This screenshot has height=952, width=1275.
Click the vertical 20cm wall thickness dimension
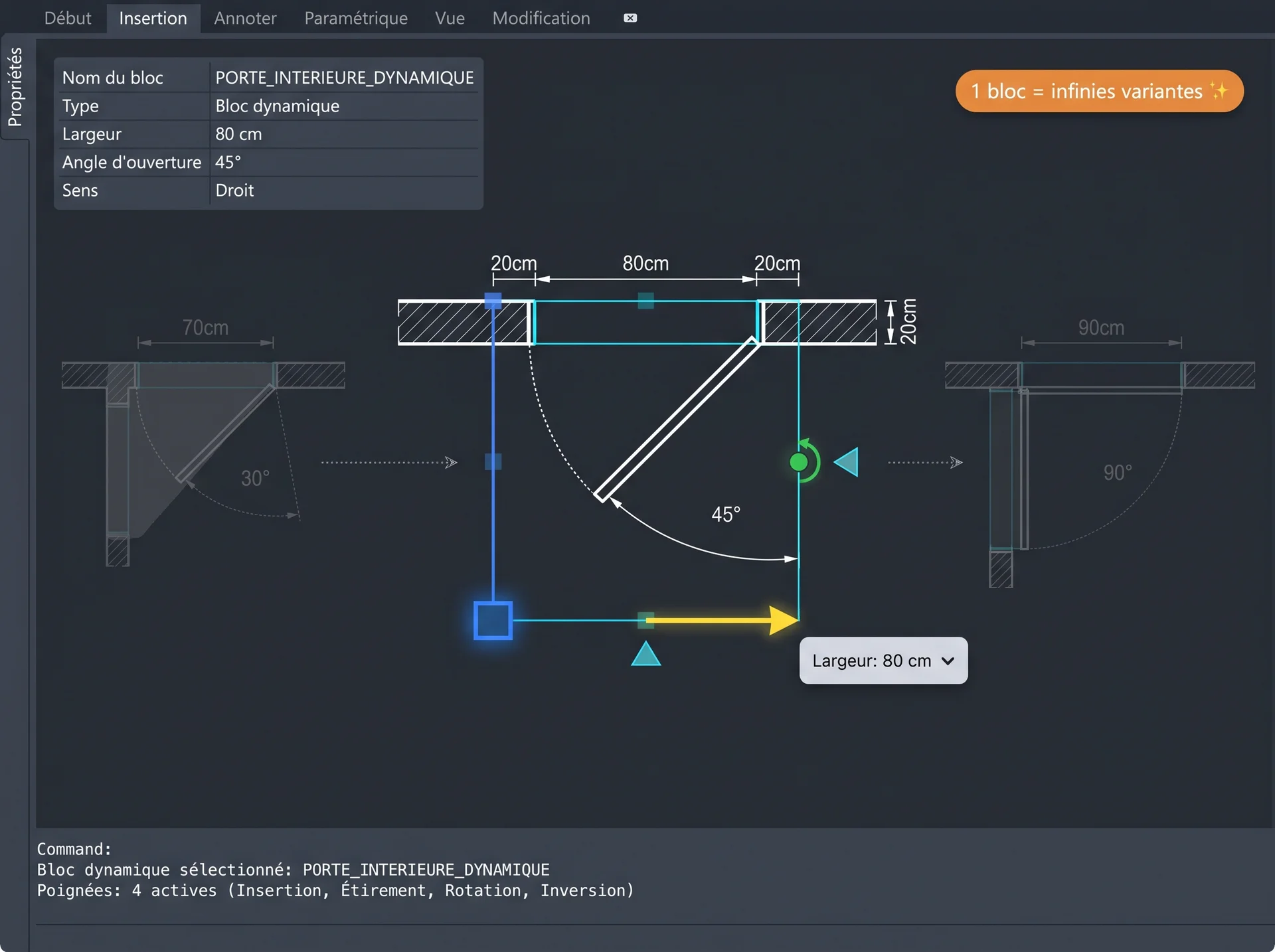tap(908, 322)
